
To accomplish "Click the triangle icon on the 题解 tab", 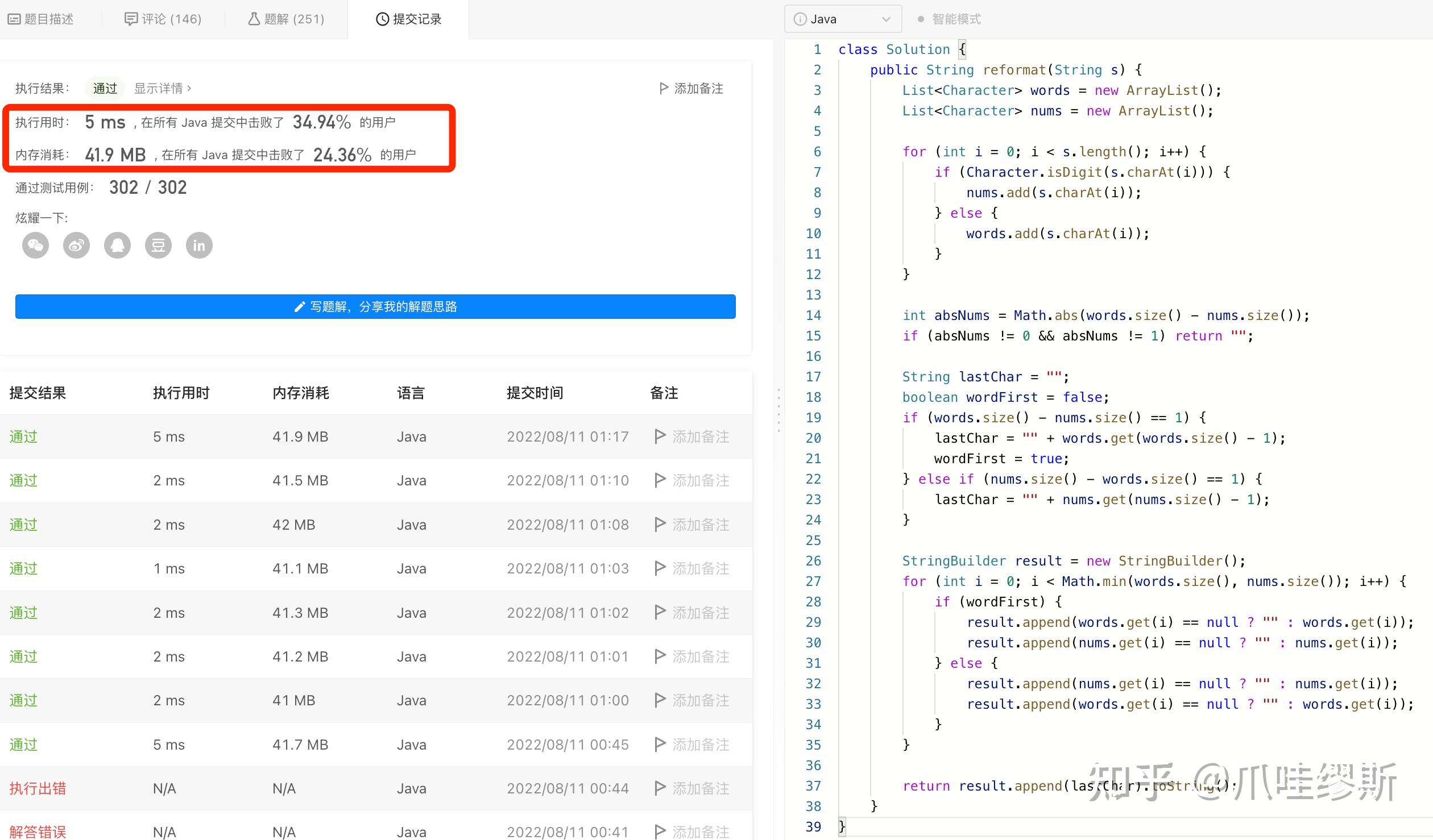I will click(x=254, y=18).
